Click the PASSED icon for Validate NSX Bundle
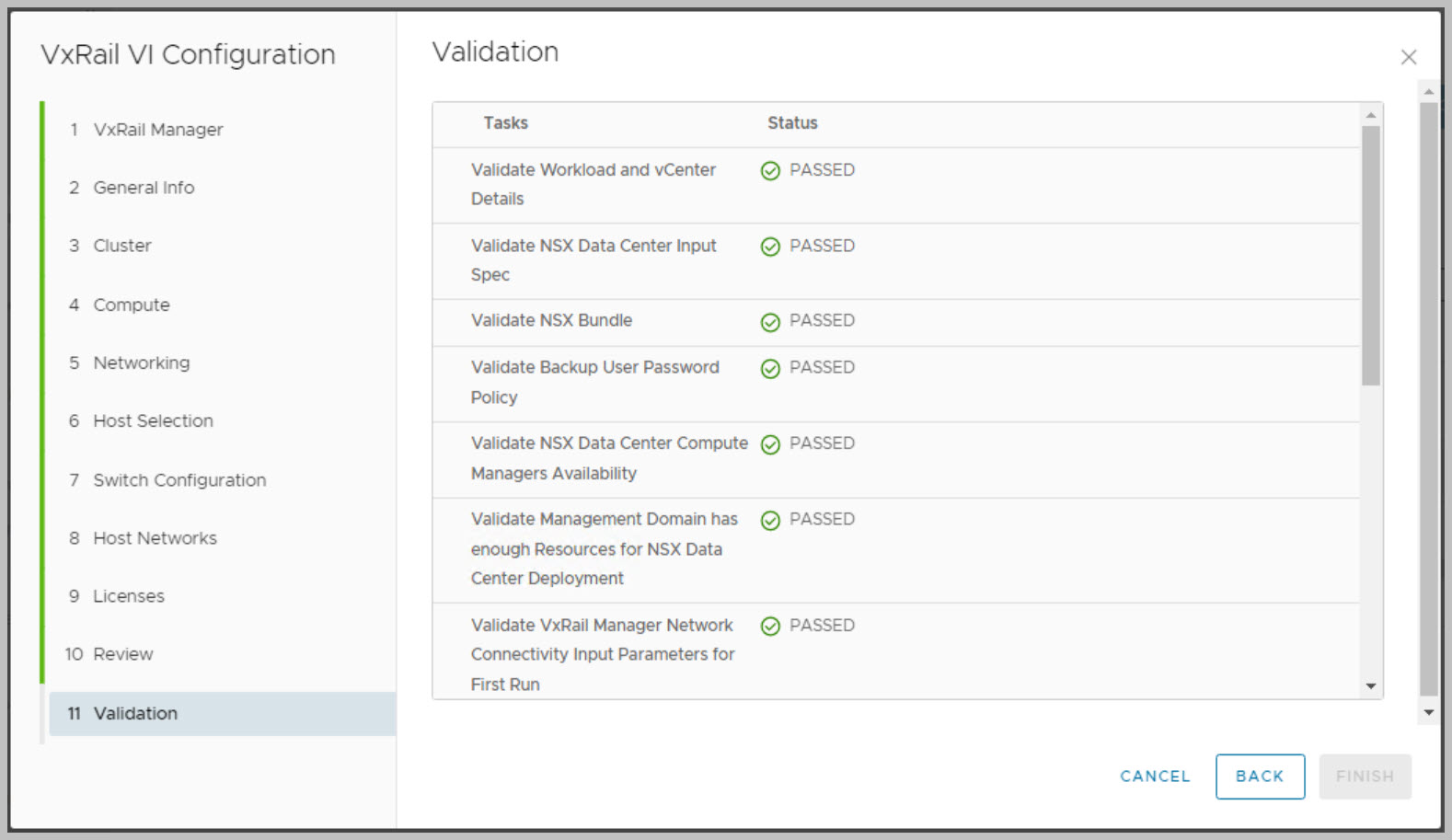 [x=770, y=322]
